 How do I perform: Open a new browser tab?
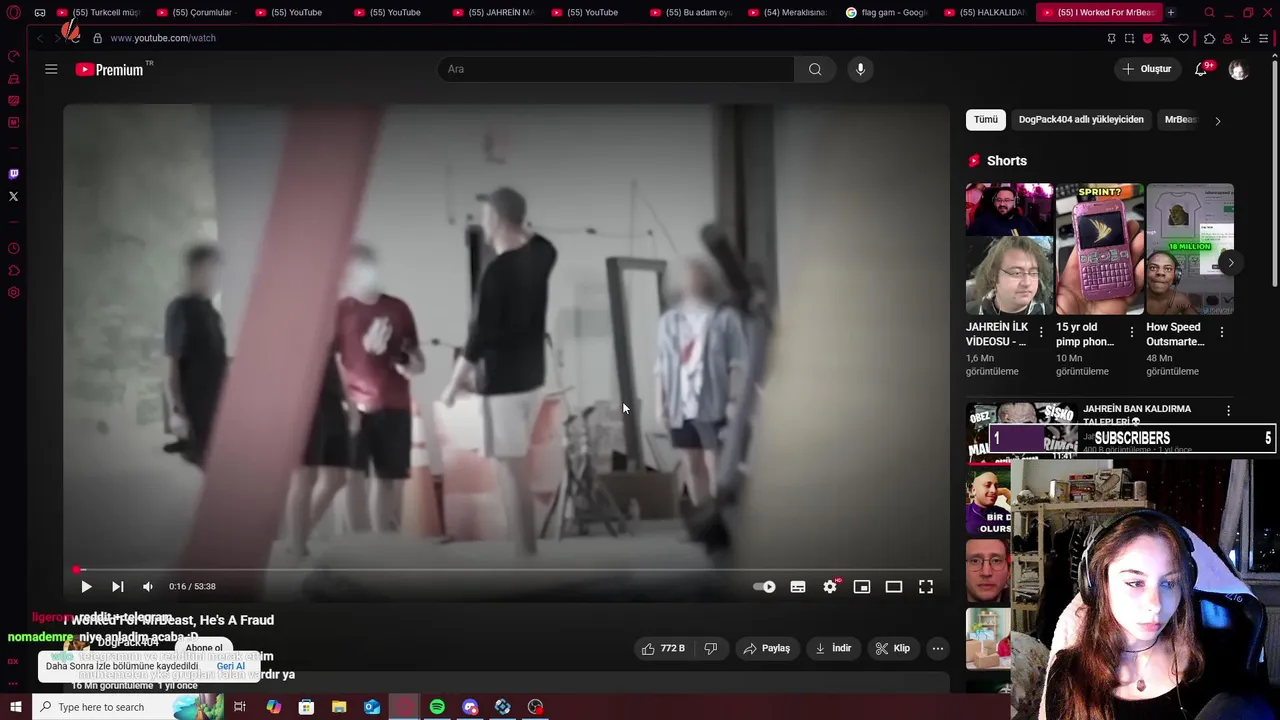pyautogui.click(x=1171, y=13)
